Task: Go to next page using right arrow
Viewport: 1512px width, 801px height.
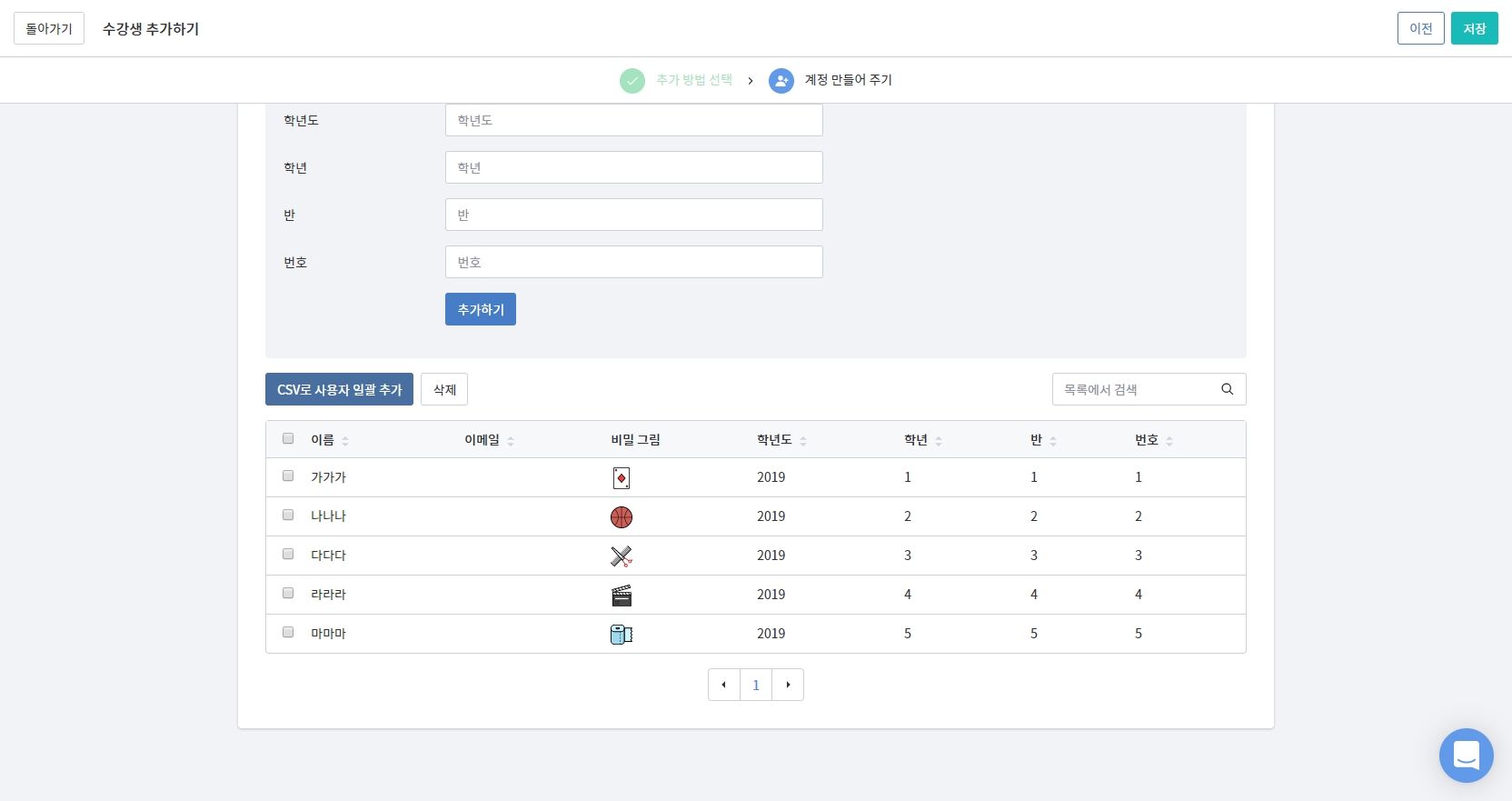Action: tap(788, 685)
